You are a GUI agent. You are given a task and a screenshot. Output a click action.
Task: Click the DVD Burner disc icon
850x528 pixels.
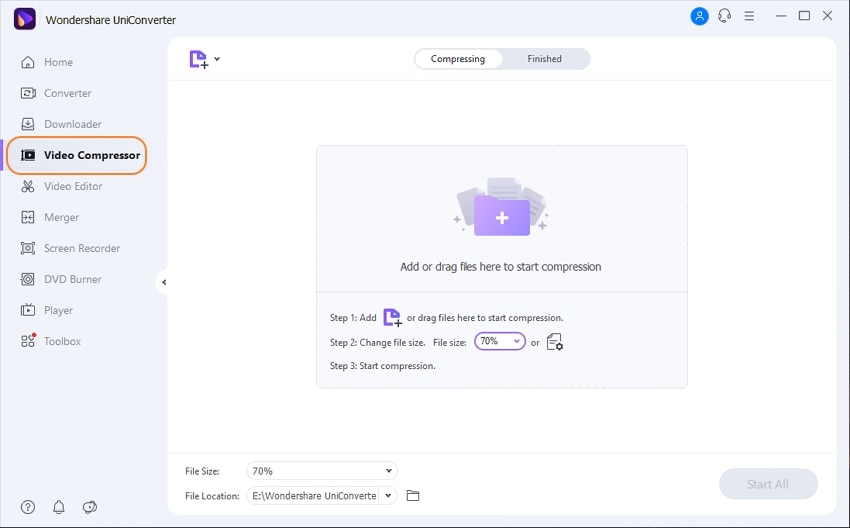coord(28,279)
